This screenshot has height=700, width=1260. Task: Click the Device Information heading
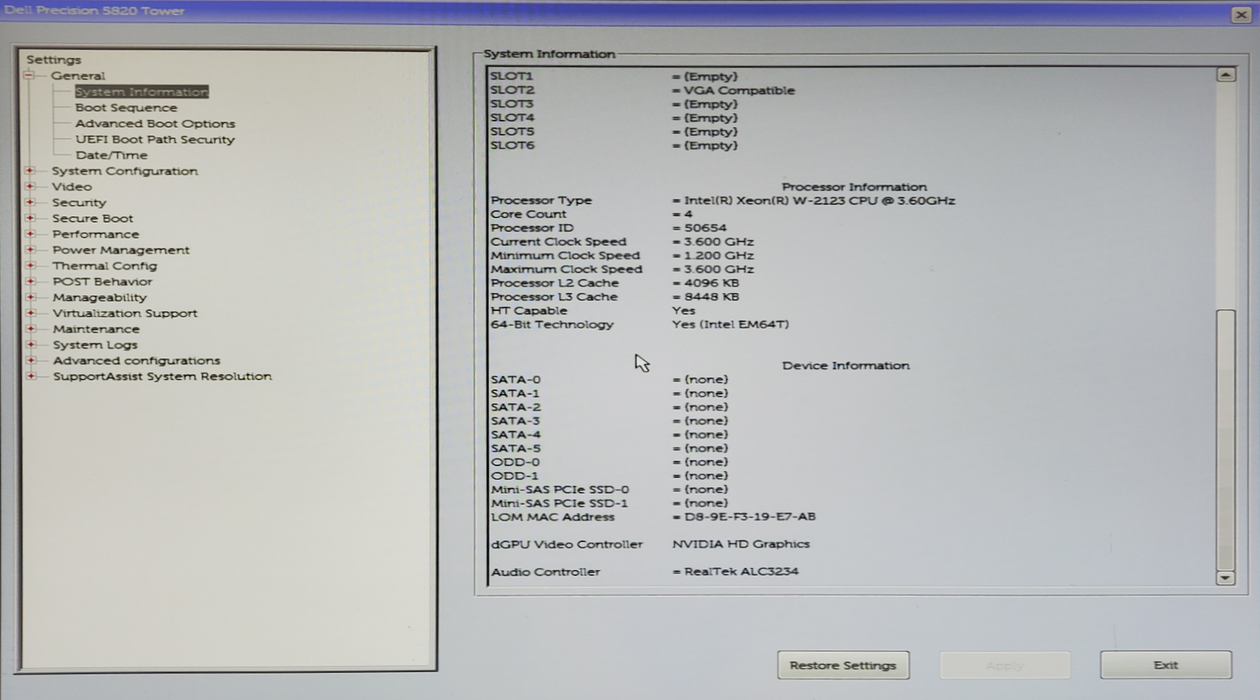846,366
